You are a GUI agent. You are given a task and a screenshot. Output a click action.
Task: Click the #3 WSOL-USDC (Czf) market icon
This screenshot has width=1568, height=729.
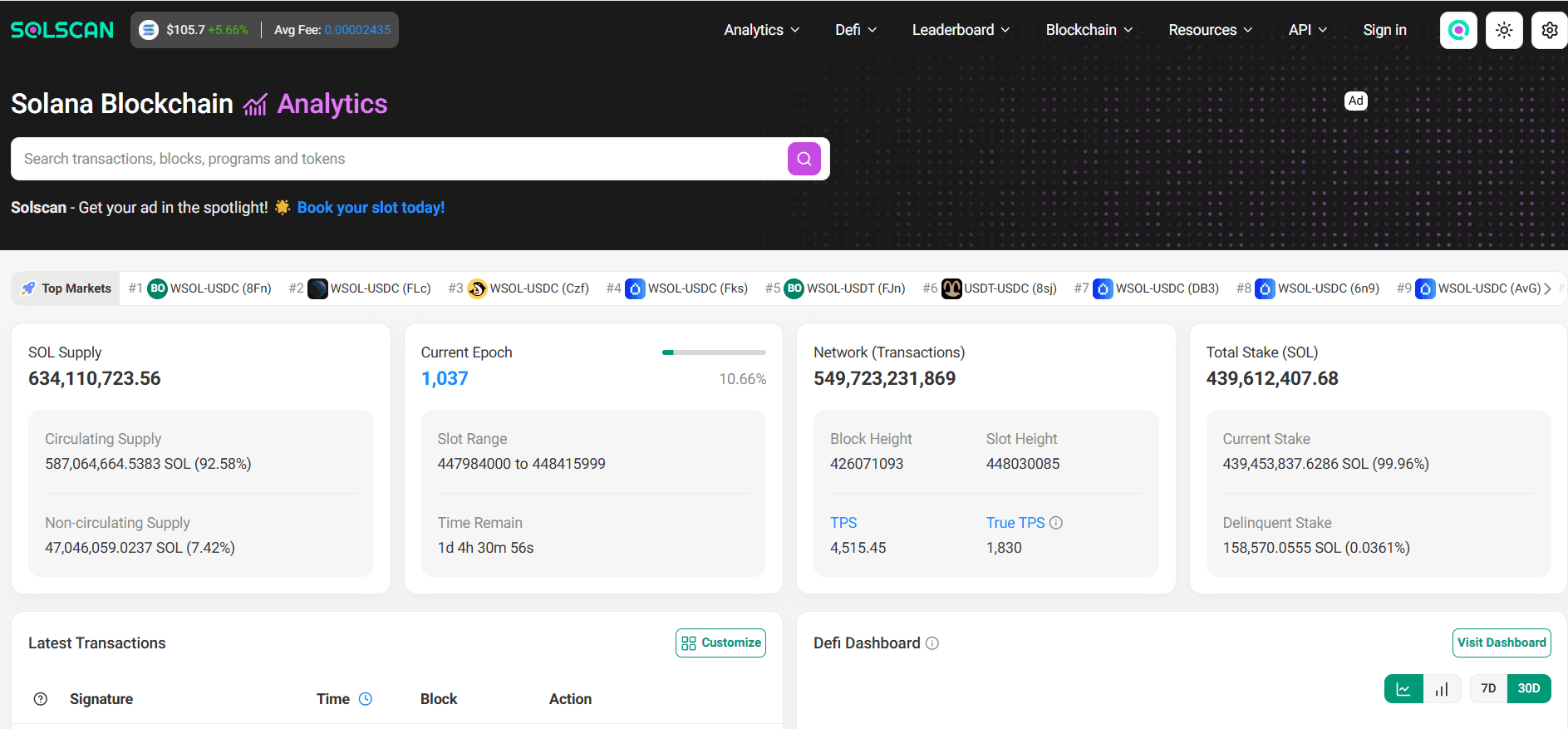(x=477, y=288)
